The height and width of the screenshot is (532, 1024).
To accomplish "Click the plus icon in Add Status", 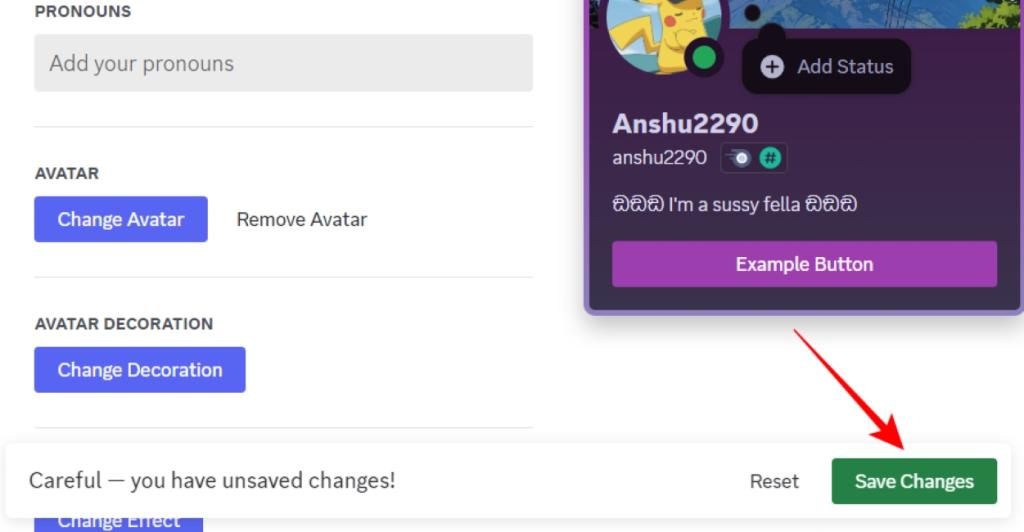I will tap(772, 67).
